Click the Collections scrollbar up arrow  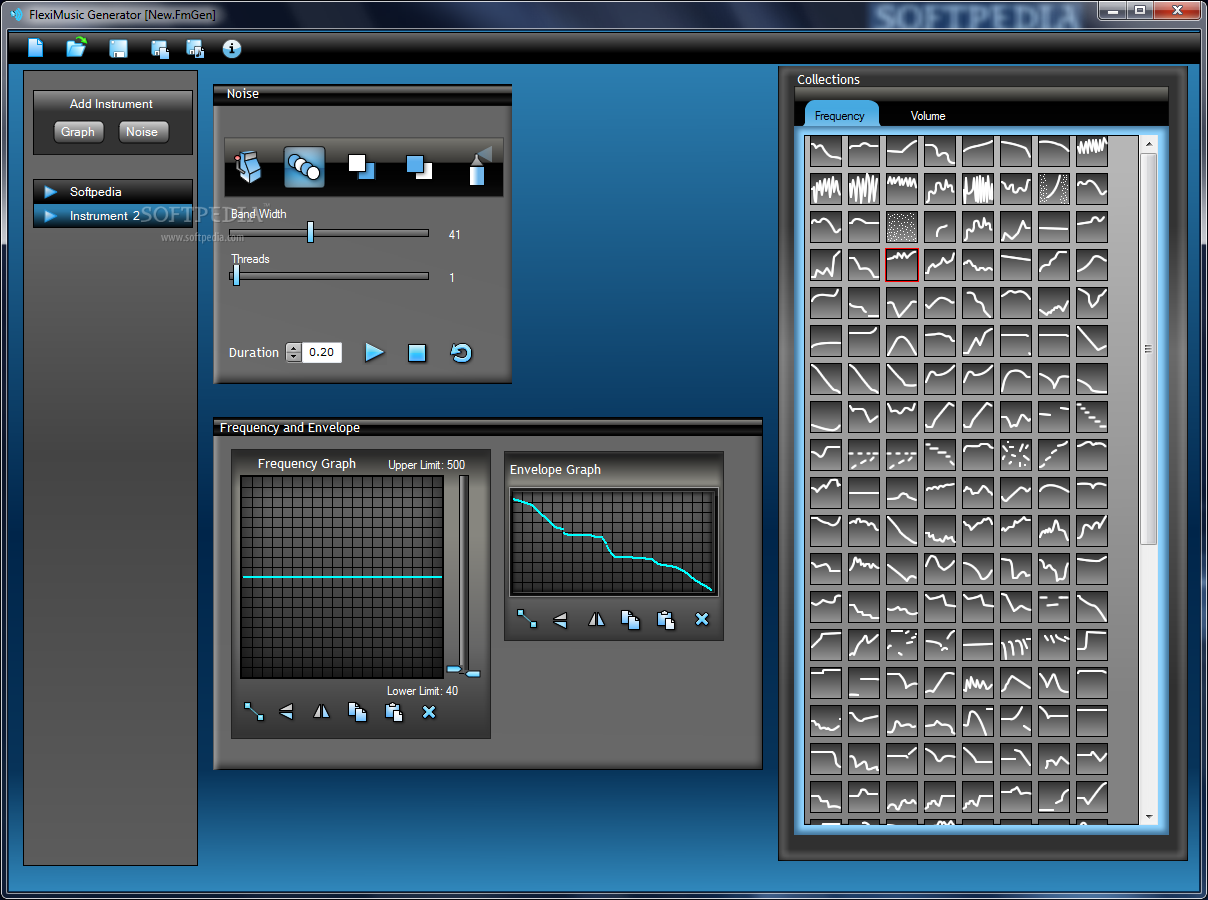point(1149,144)
